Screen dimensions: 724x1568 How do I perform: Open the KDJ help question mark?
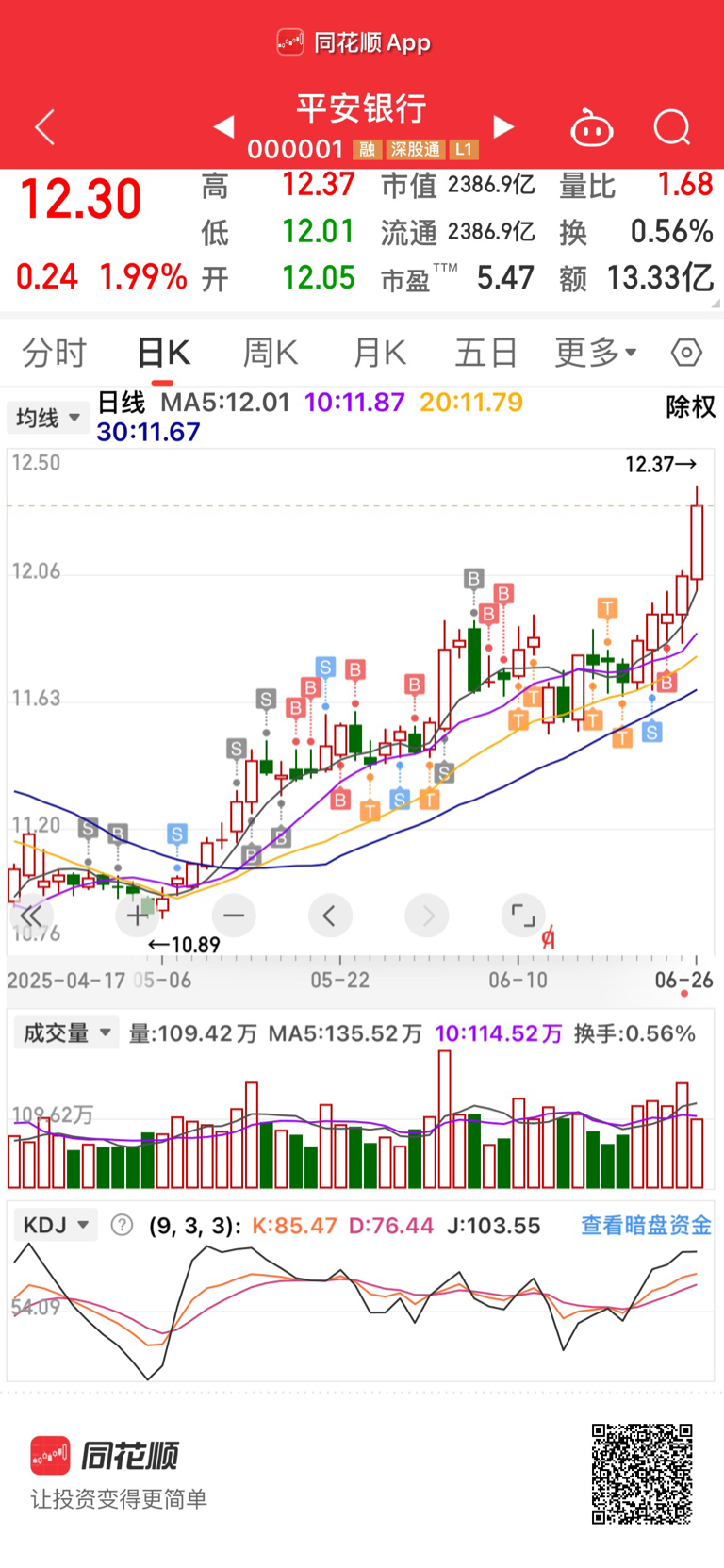point(122,1225)
